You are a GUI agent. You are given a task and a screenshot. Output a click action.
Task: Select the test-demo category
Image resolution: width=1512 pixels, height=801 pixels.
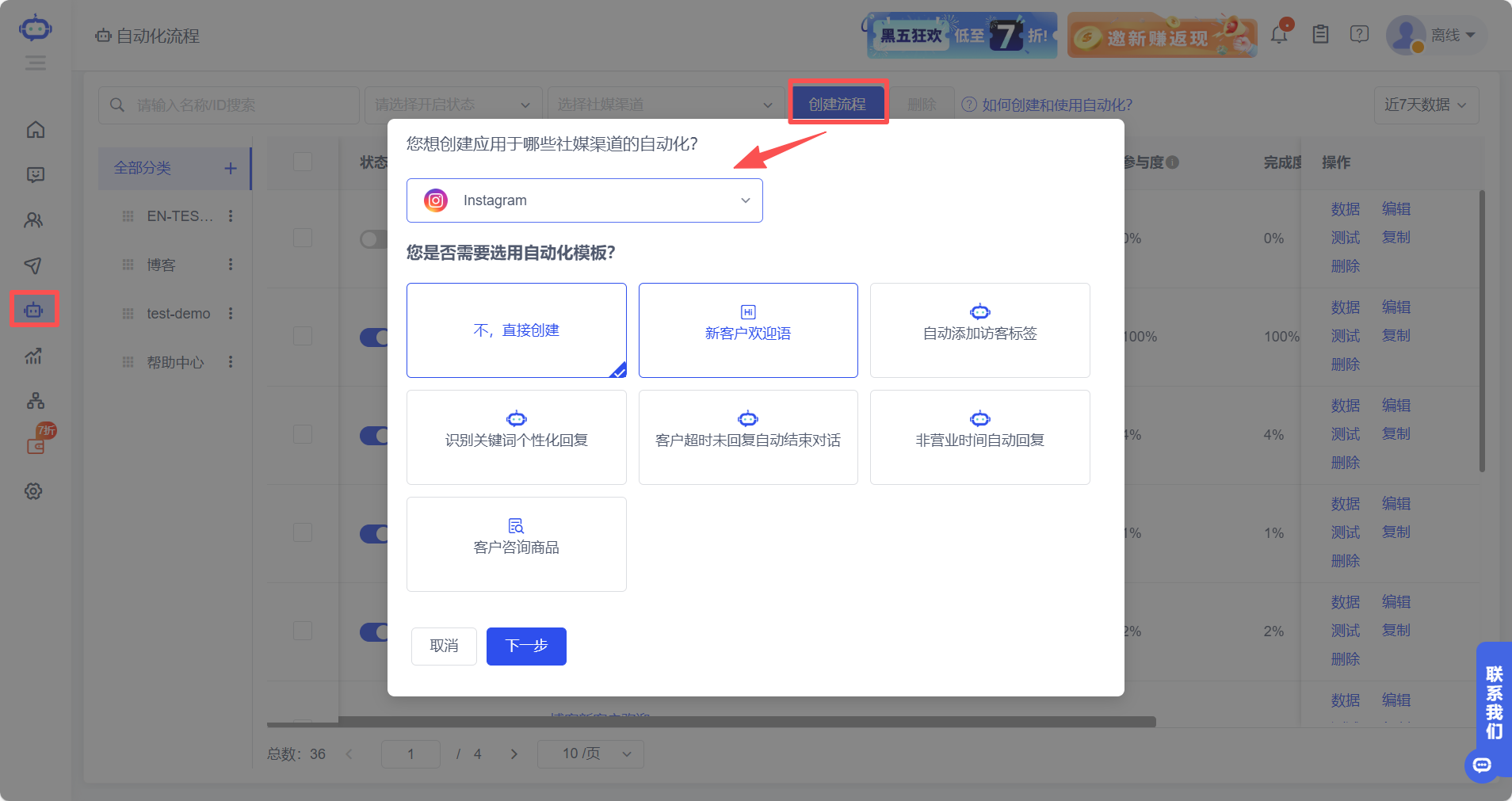[178, 314]
